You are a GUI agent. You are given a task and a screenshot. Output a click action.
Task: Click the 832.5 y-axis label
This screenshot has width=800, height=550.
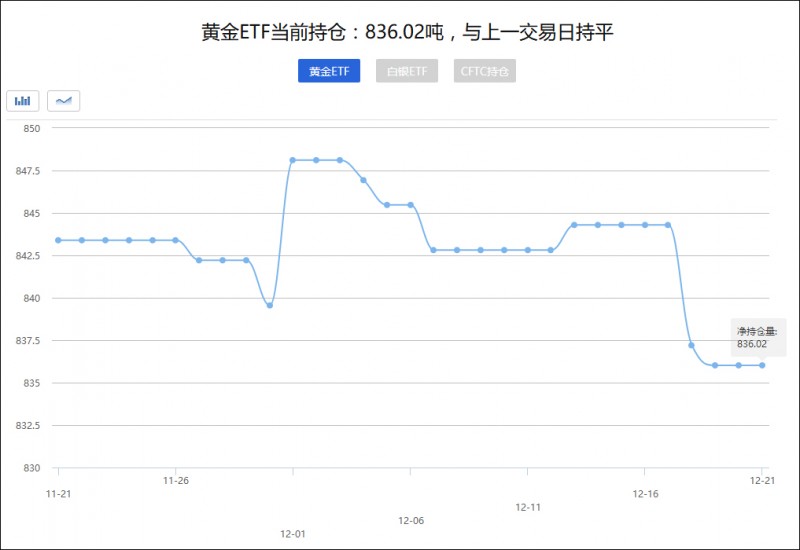(x=28, y=426)
